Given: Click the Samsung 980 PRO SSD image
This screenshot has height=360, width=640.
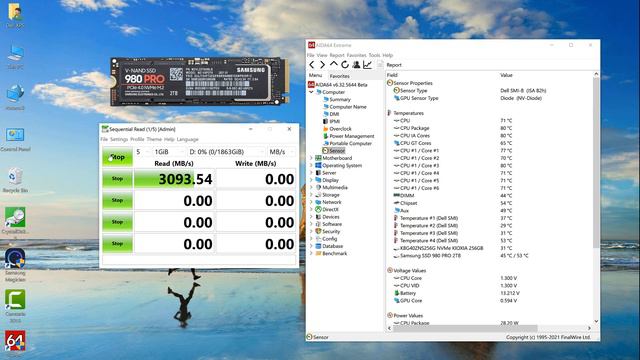Looking at the screenshot, I should tap(200, 82).
